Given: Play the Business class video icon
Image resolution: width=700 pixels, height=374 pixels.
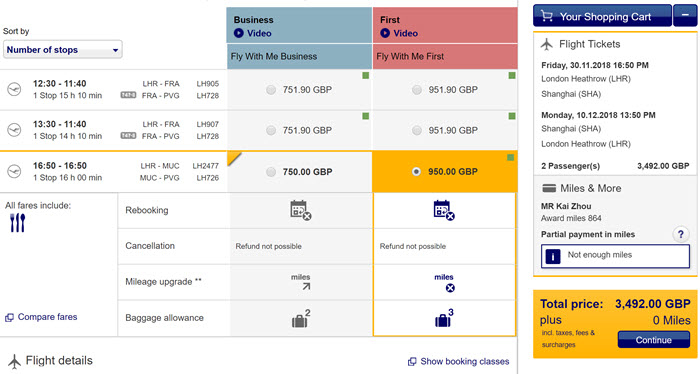Looking at the screenshot, I should click(x=238, y=33).
